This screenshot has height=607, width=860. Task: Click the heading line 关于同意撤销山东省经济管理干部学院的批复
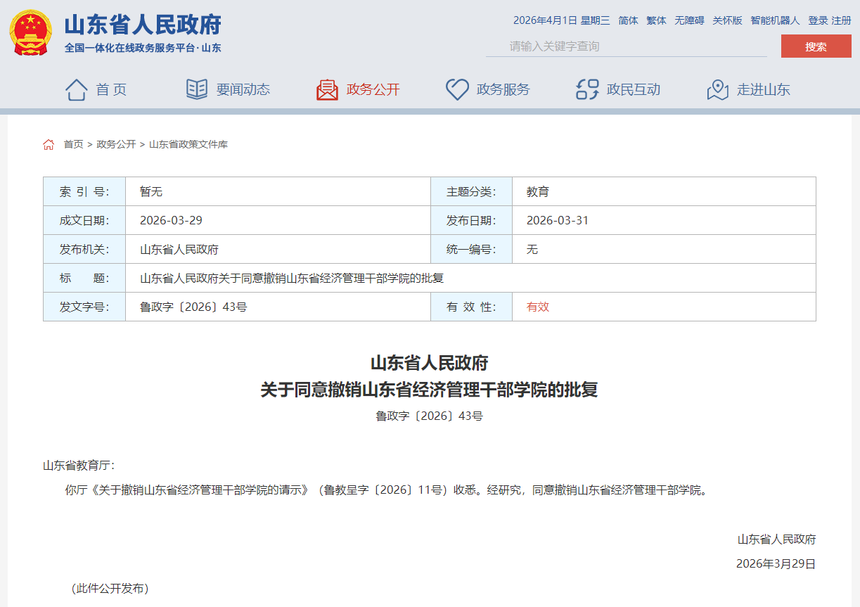pyautogui.click(x=429, y=390)
